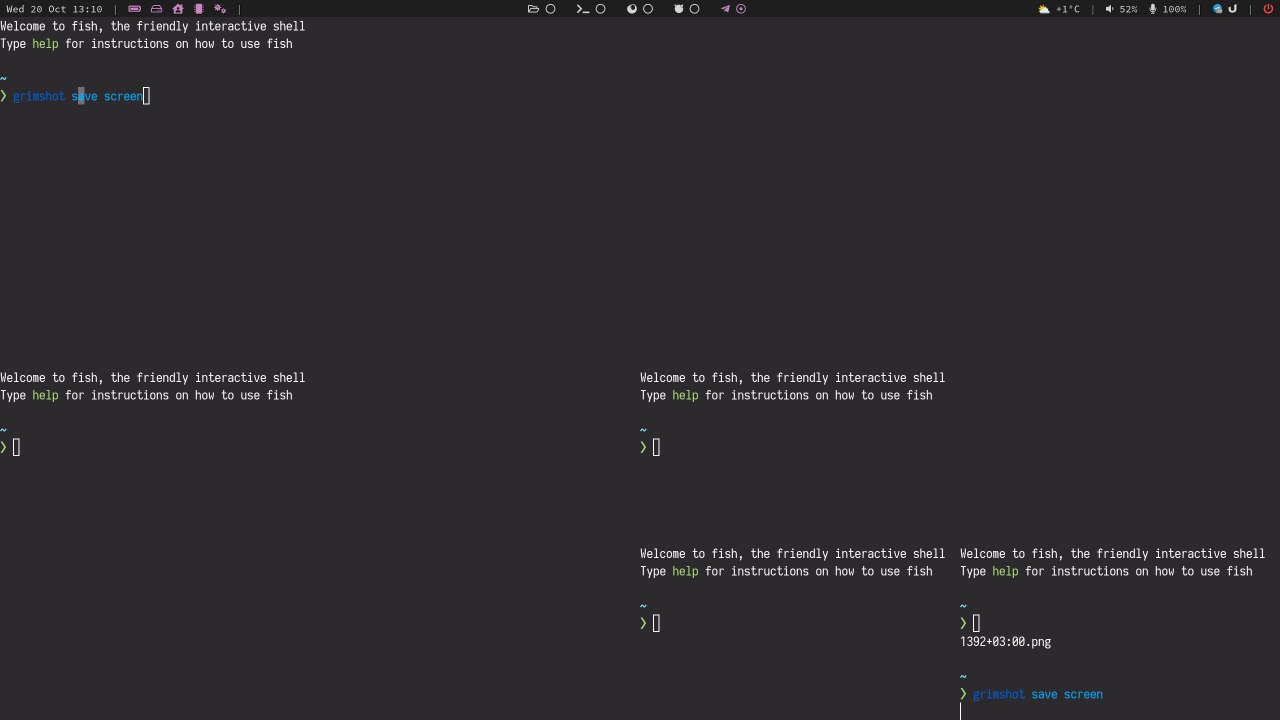Viewport: 1280px width, 720px height.
Task: Click the disk drive status icon
Action: point(156,9)
